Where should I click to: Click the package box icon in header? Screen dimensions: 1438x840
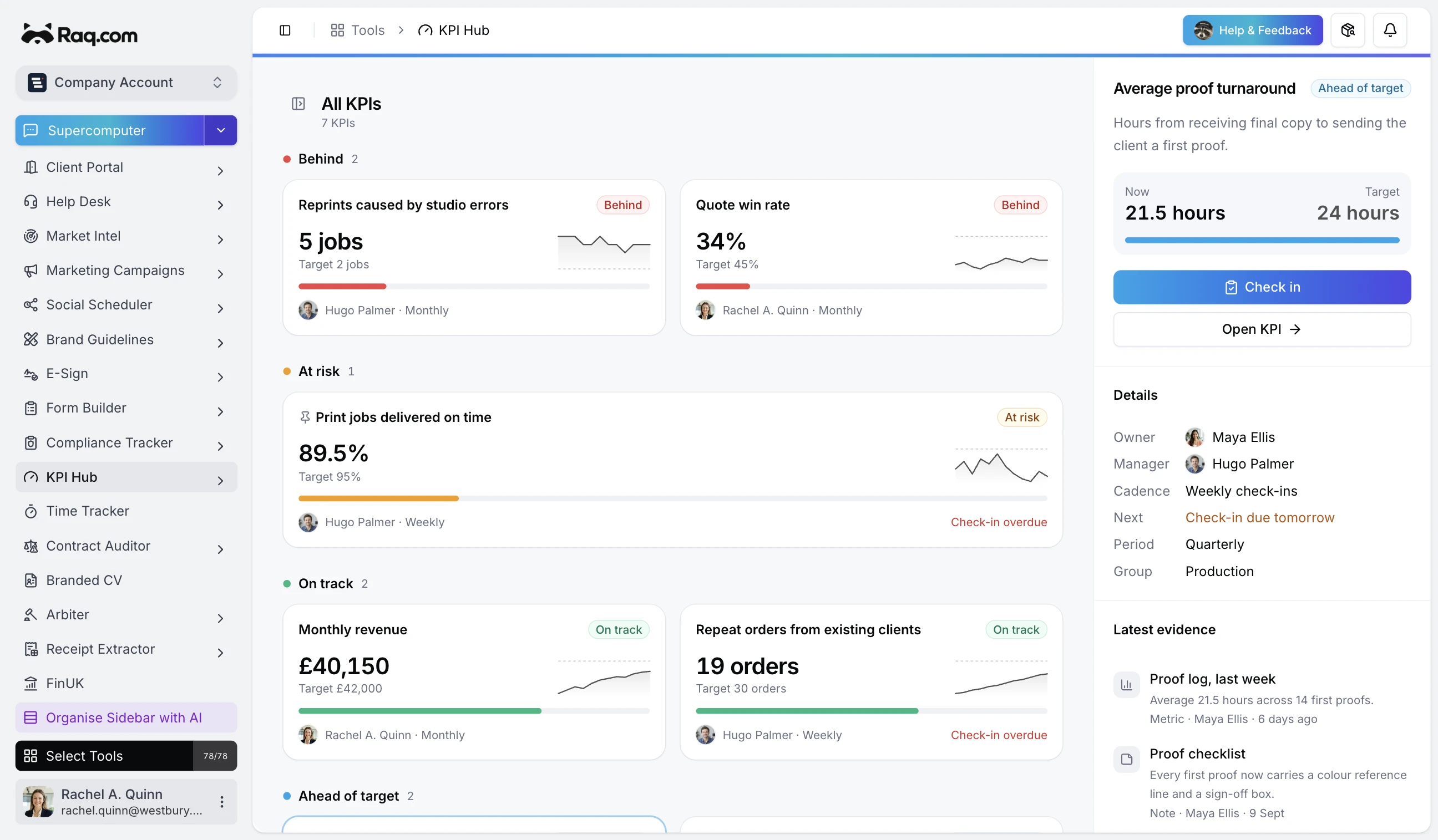[x=1347, y=30]
